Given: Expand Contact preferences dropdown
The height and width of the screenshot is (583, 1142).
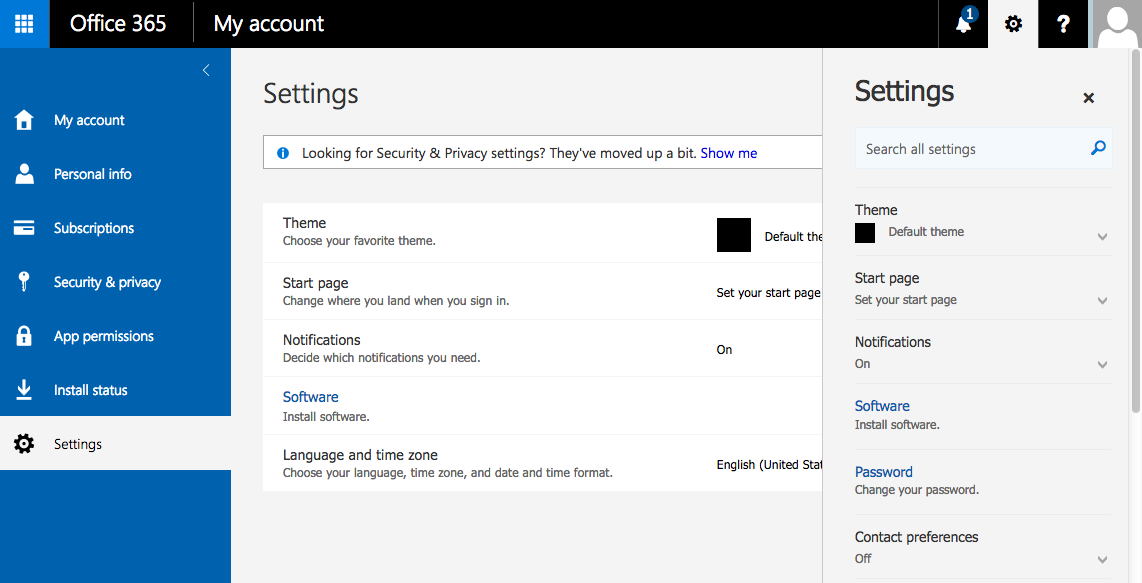Looking at the screenshot, I should 1102,560.
